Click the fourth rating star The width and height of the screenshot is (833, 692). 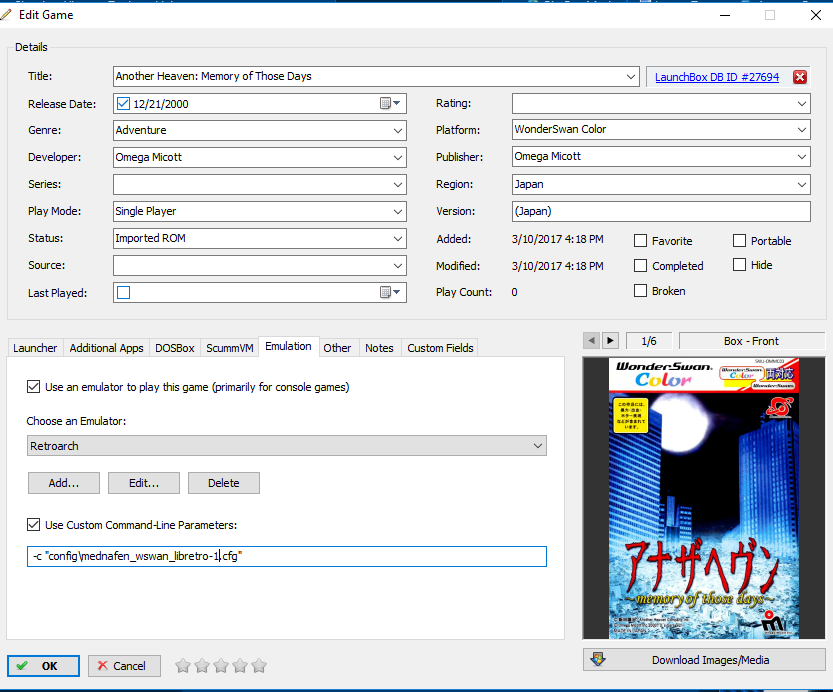[240, 665]
